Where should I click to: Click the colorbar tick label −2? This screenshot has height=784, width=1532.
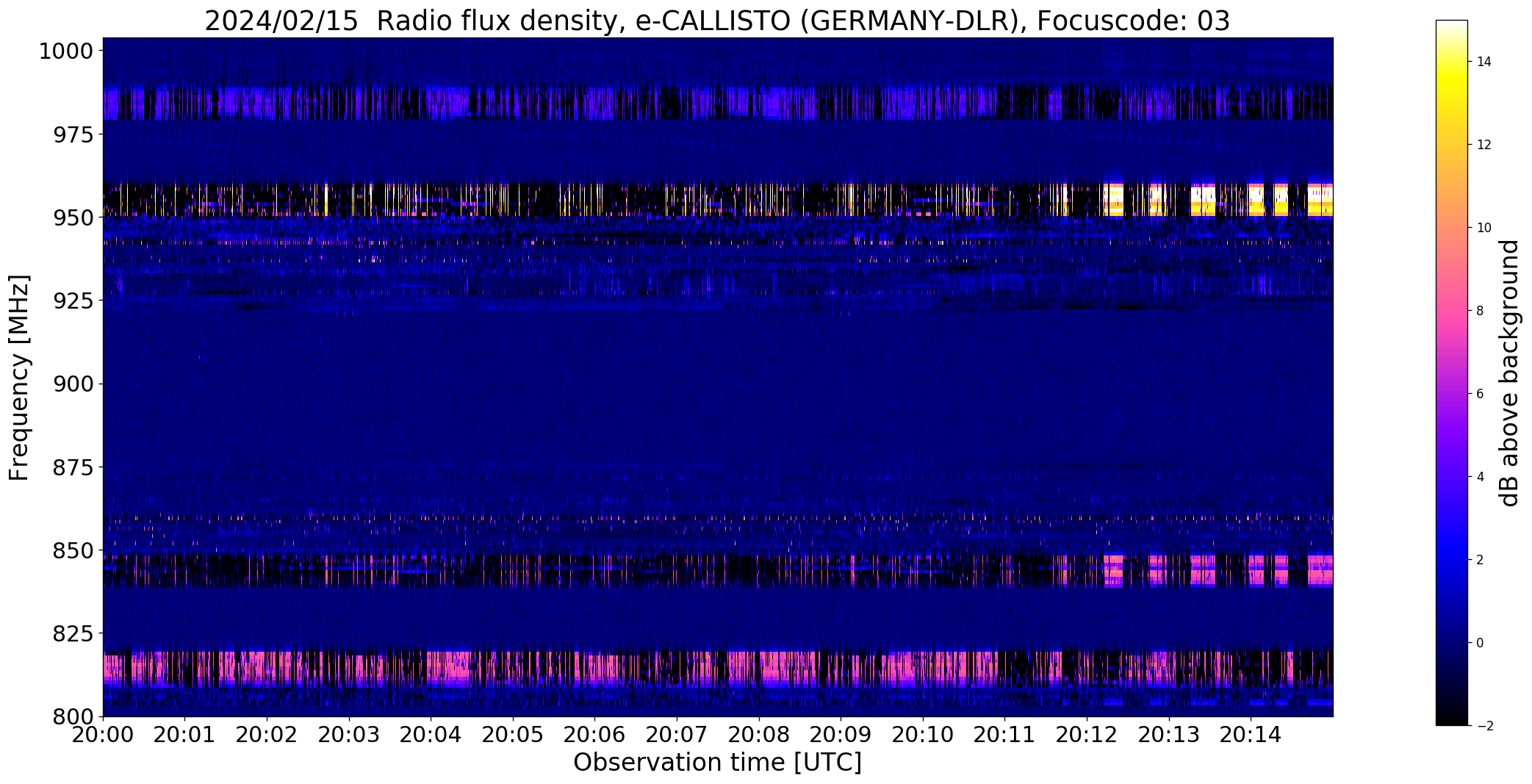1484,726
